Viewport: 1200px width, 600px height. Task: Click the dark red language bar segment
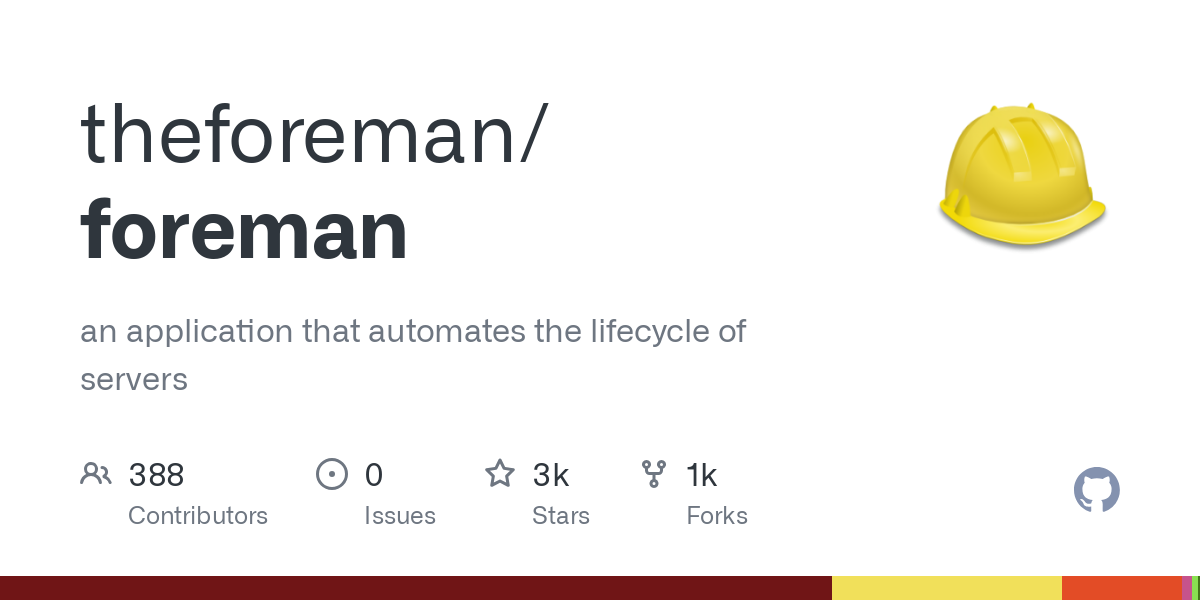click(x=416, y=588)
